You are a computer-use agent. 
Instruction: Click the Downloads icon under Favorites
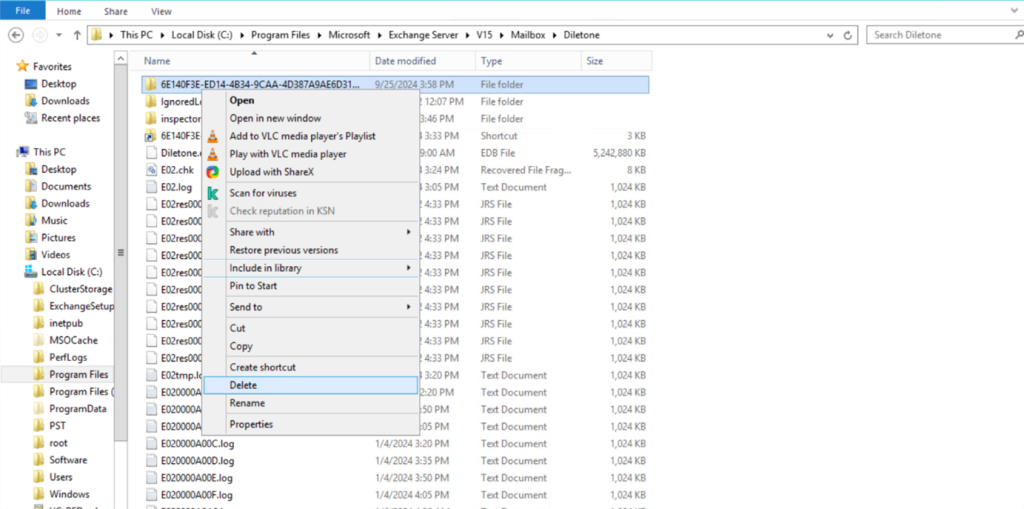30,101
